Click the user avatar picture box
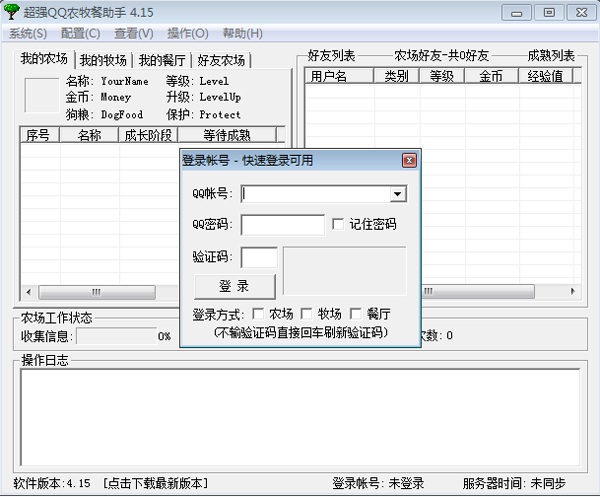The image size is (600, 497). [42, 96]
